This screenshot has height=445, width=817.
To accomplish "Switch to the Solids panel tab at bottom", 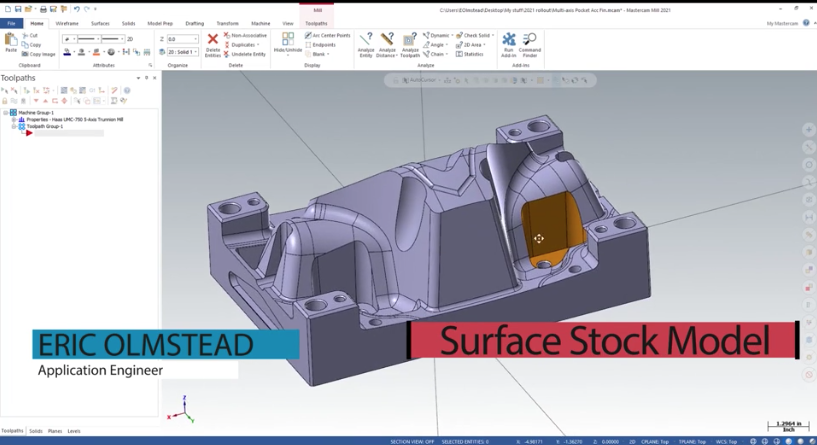I will (x=35, y=431).
